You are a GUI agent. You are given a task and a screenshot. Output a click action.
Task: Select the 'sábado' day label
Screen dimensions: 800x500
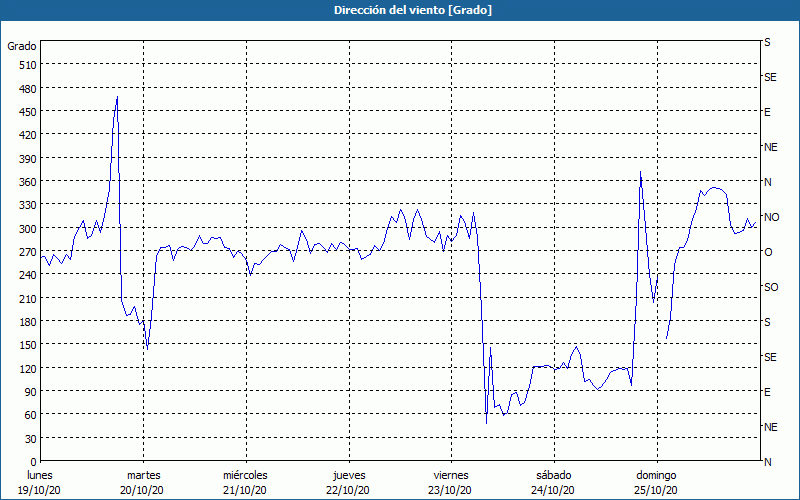(x=554, y=475)
